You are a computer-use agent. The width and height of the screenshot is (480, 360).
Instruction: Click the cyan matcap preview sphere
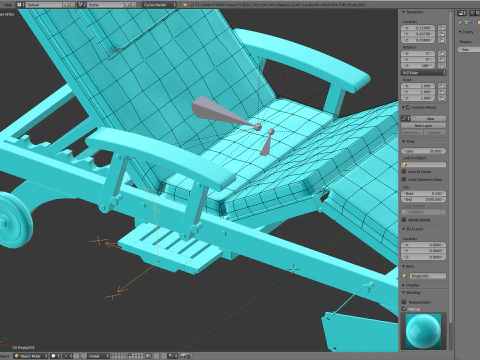423,331
